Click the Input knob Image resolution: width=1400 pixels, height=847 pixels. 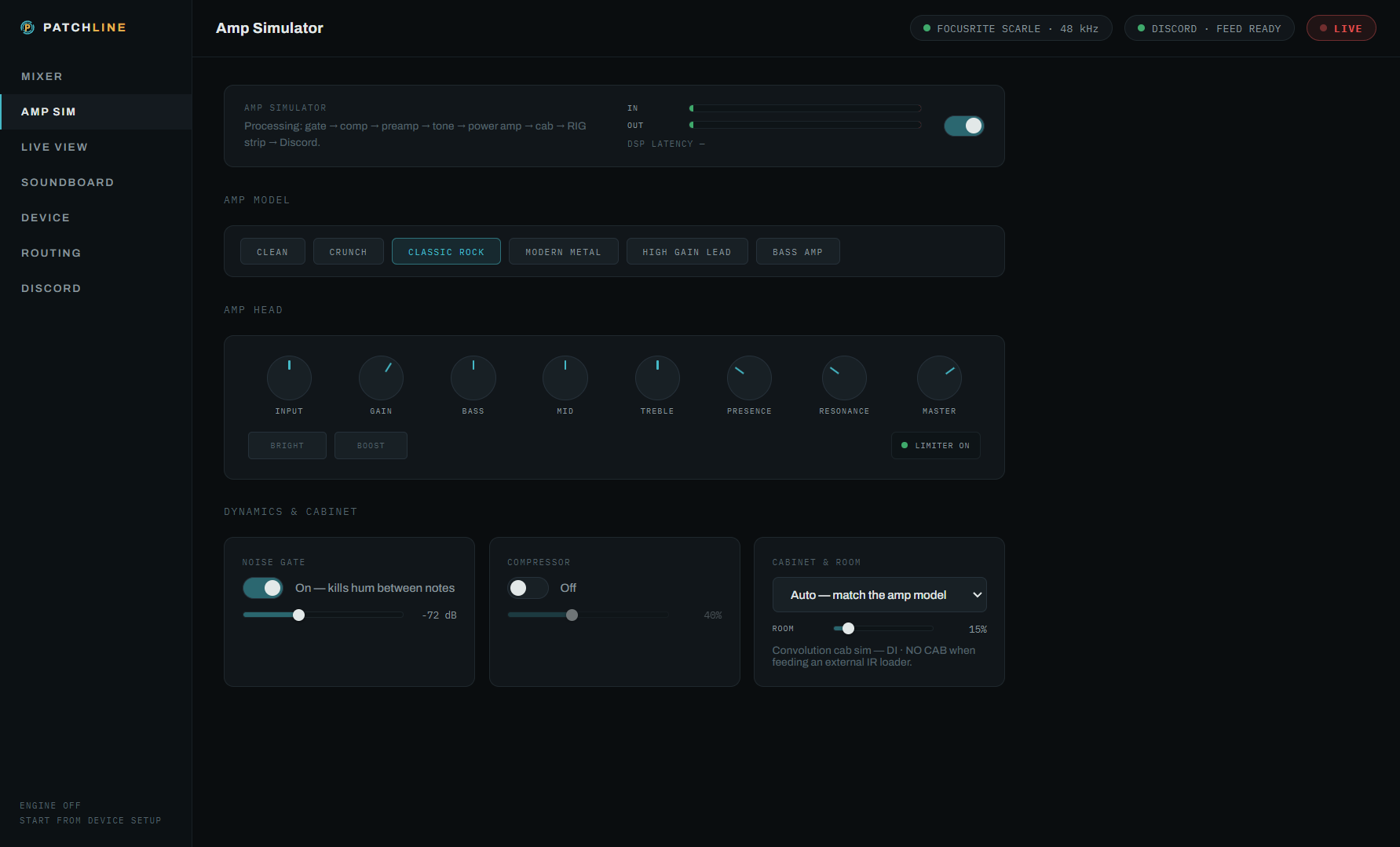point(289,378)
